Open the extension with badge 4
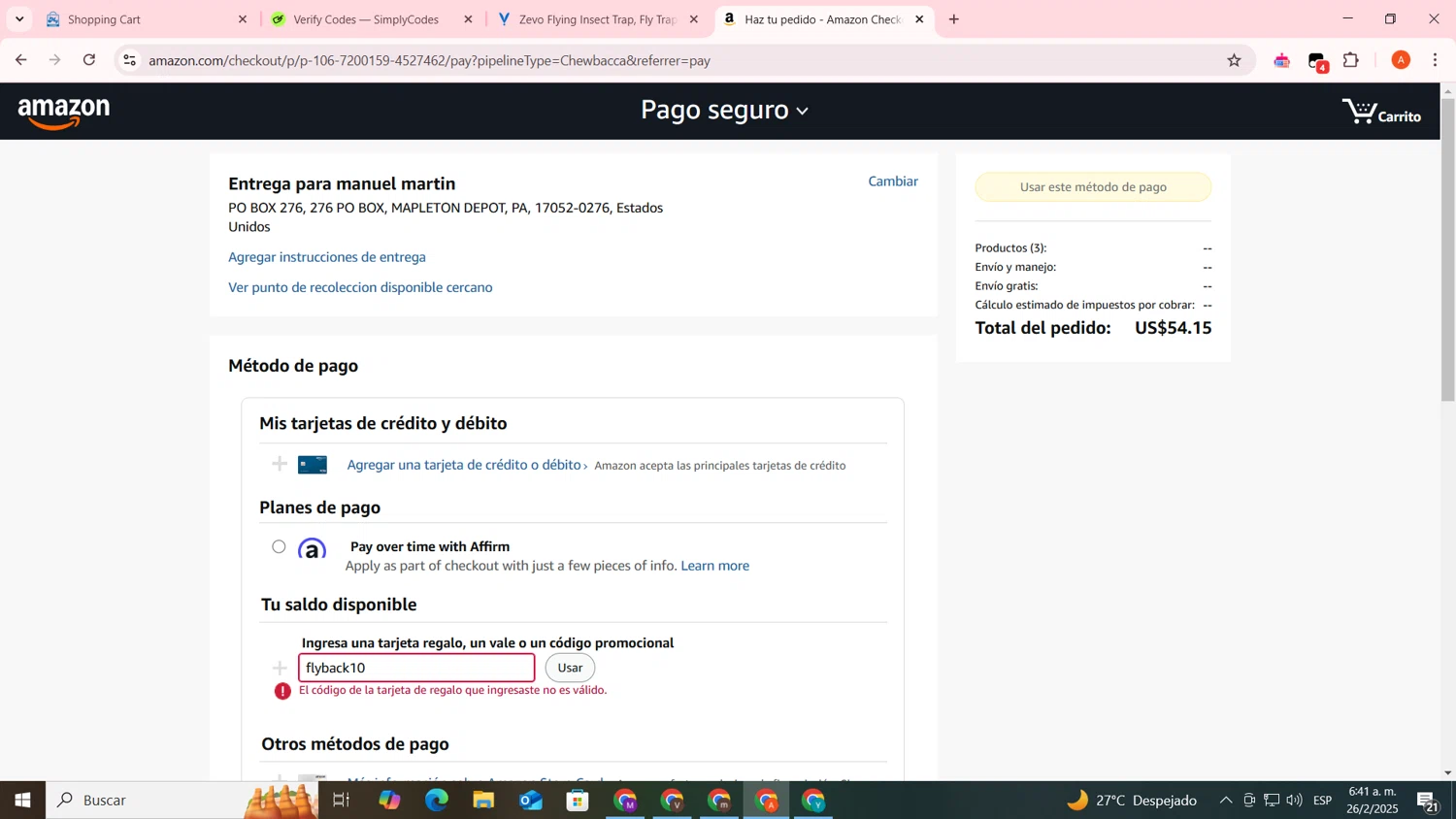Screen dimensions: 1456x819 click(x=1317, y=61)
